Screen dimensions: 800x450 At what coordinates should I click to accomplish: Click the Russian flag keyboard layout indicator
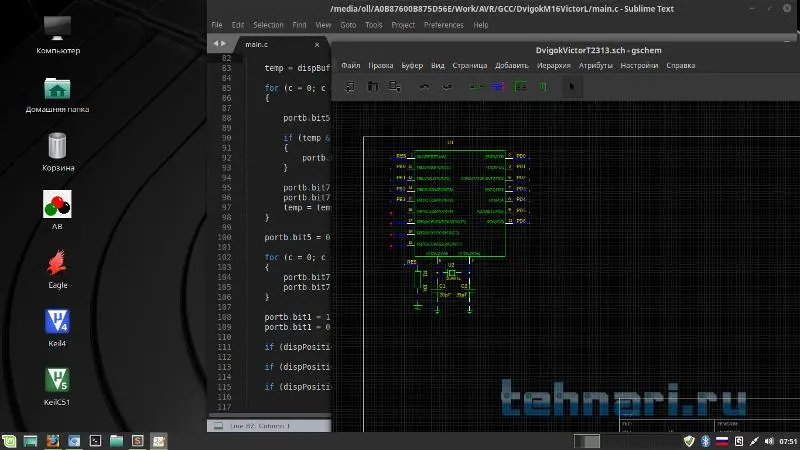click(722, 441)
